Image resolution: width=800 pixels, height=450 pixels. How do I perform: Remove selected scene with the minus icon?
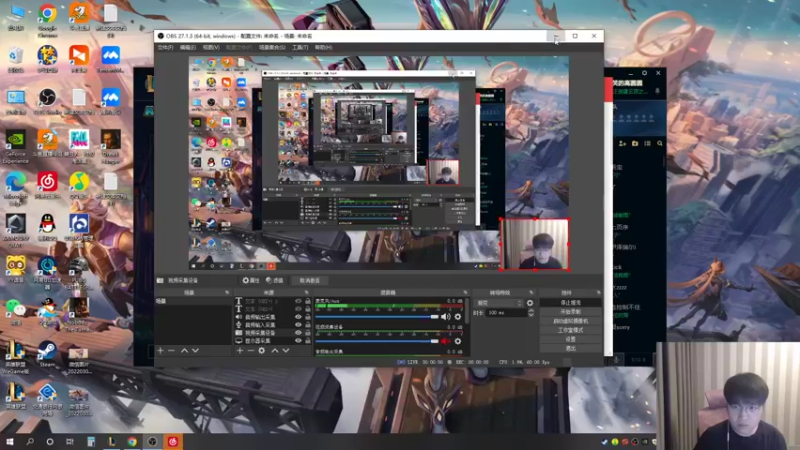tap(171, 351)
